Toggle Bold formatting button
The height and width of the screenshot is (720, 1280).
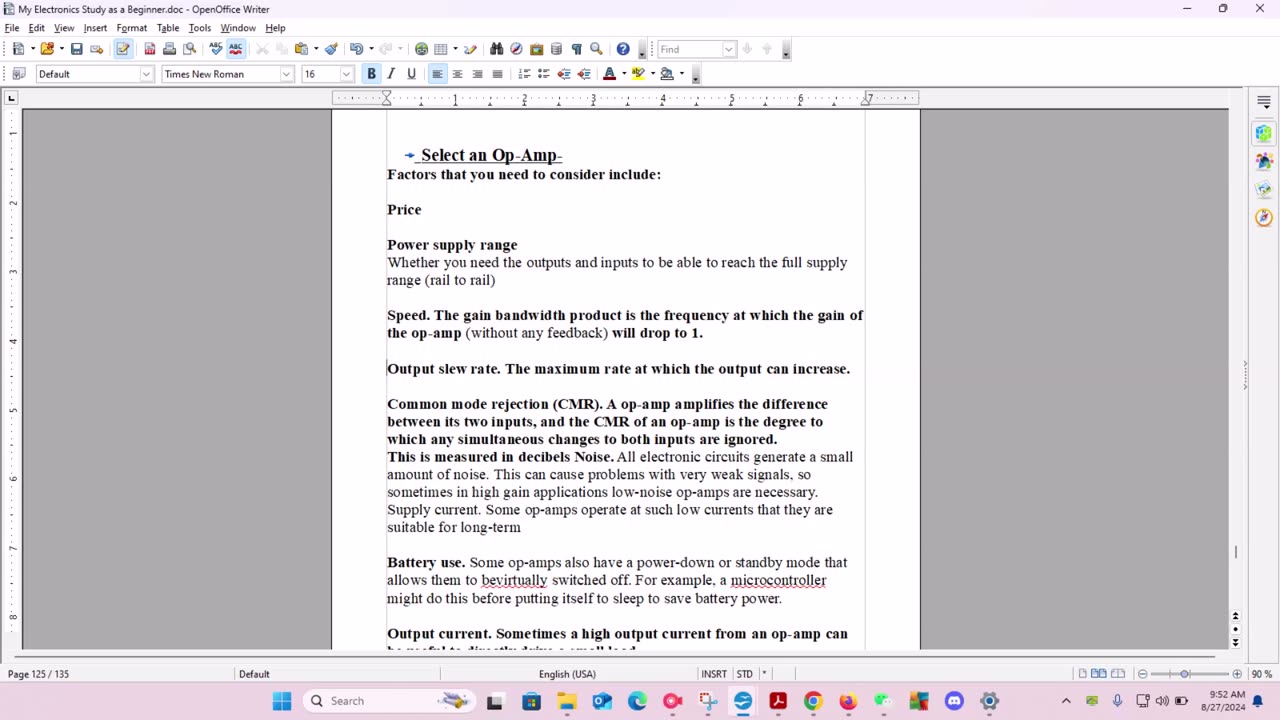pyautogui.click(x=371, y=74)
